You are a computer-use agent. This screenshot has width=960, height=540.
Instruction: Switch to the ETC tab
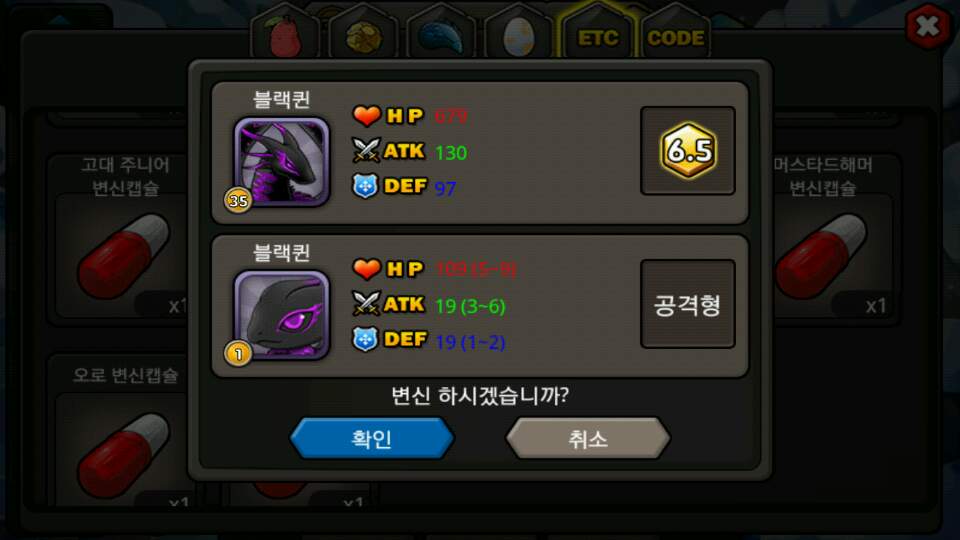coord(598,36)
